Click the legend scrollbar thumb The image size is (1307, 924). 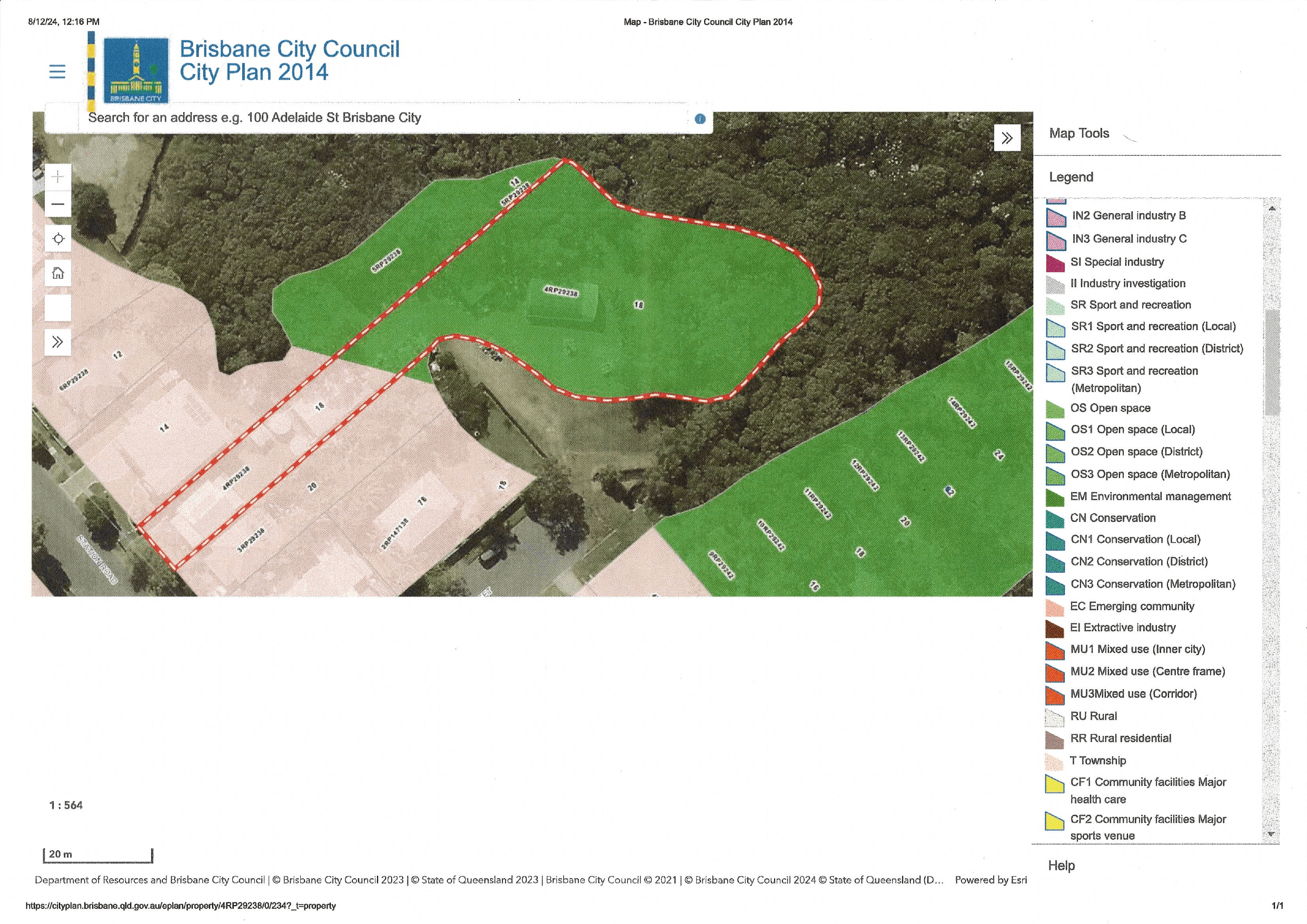(1272, 362)
